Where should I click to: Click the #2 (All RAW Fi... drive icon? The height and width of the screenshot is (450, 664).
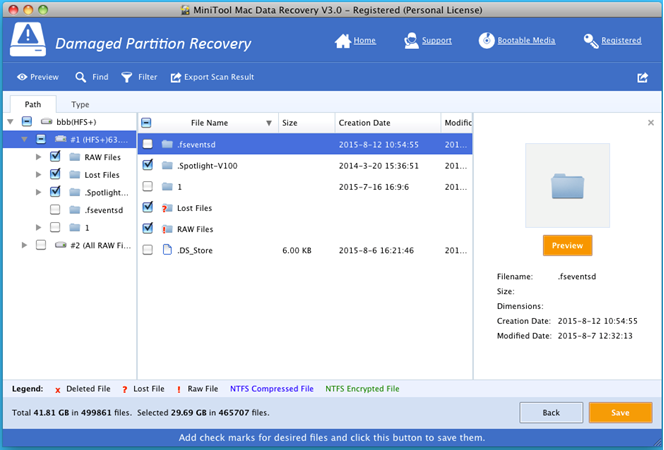(61, 245)
